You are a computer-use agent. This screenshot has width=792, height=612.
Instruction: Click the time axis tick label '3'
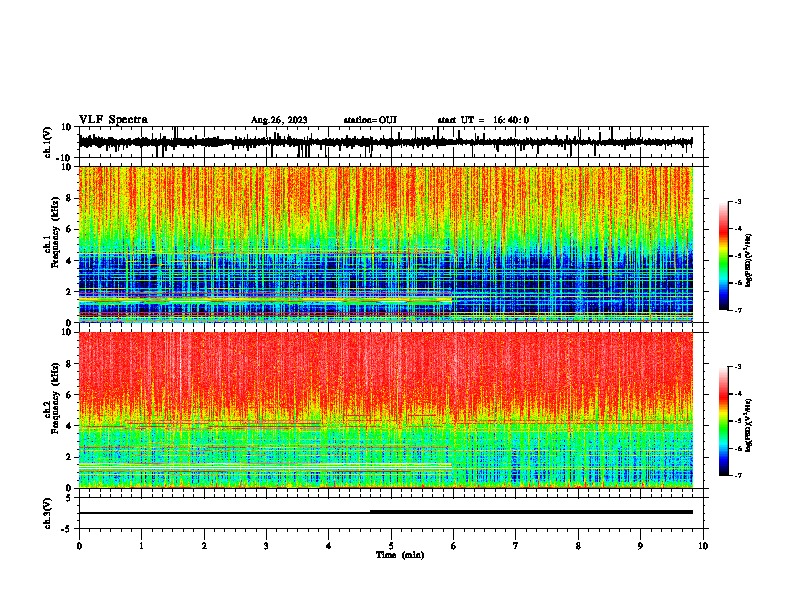(266, 546)
